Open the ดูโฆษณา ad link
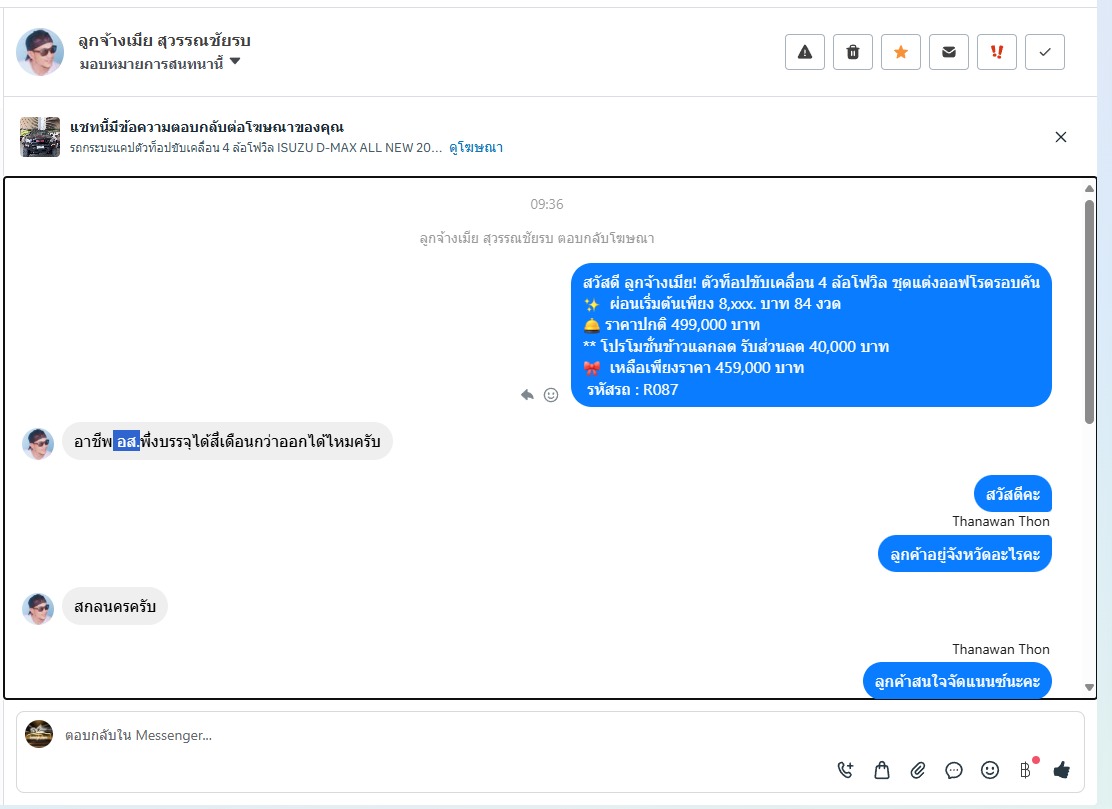 [x=476, y=147]
